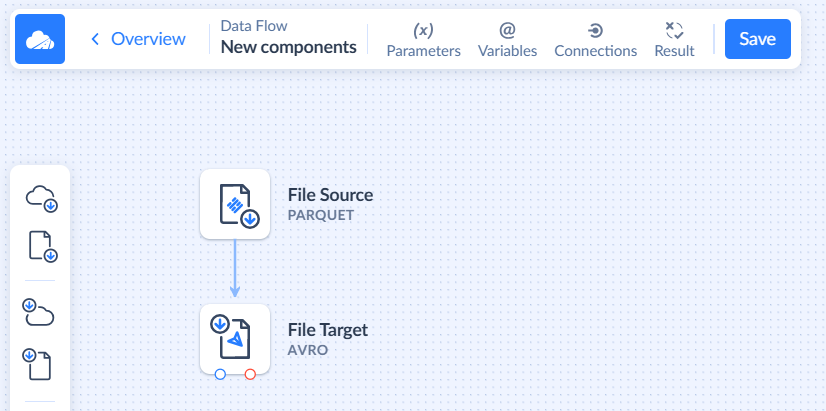Select the File Target AVRO node

point(235,339)
